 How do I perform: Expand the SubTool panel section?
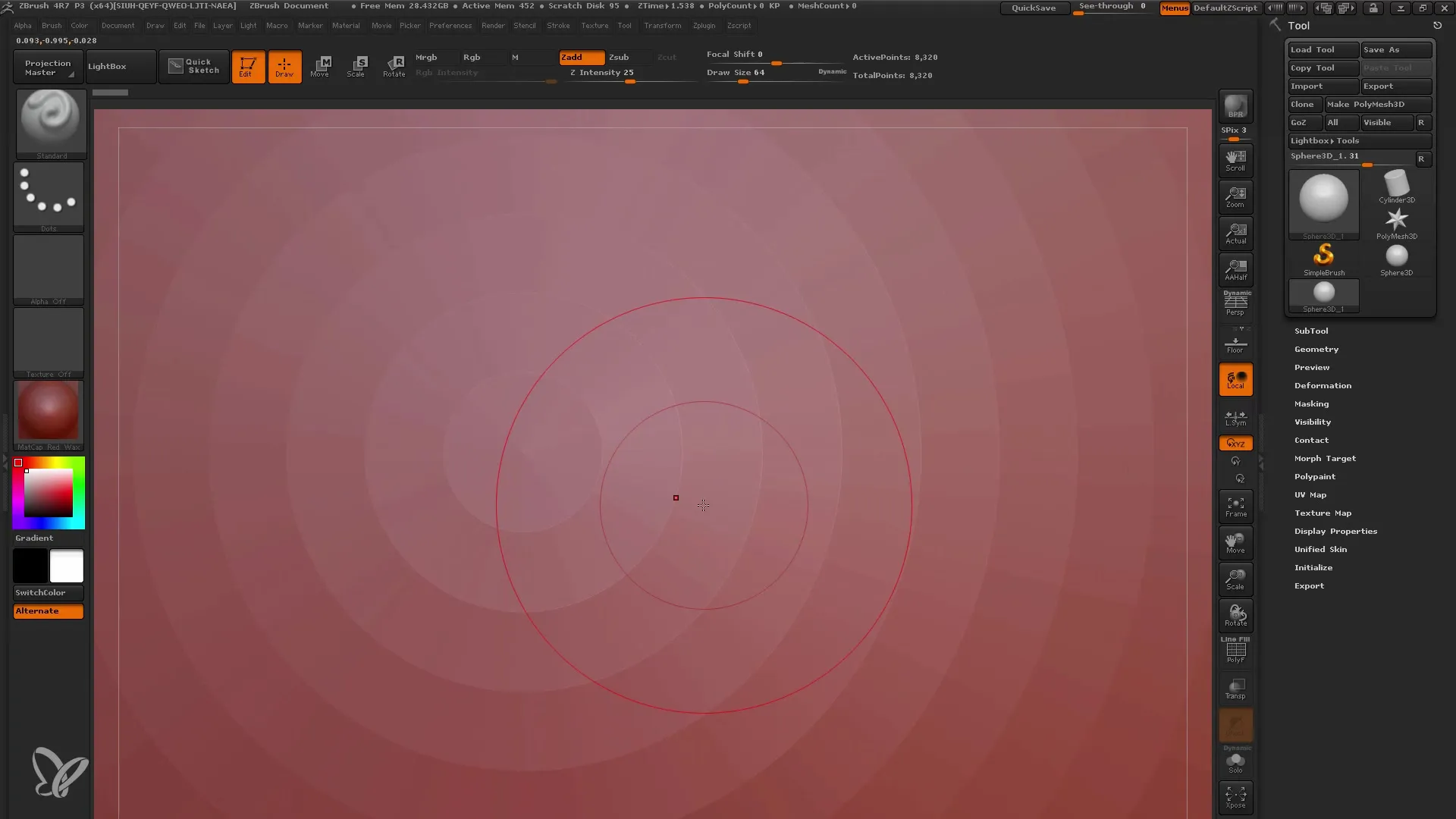[x=1311, y=331]
